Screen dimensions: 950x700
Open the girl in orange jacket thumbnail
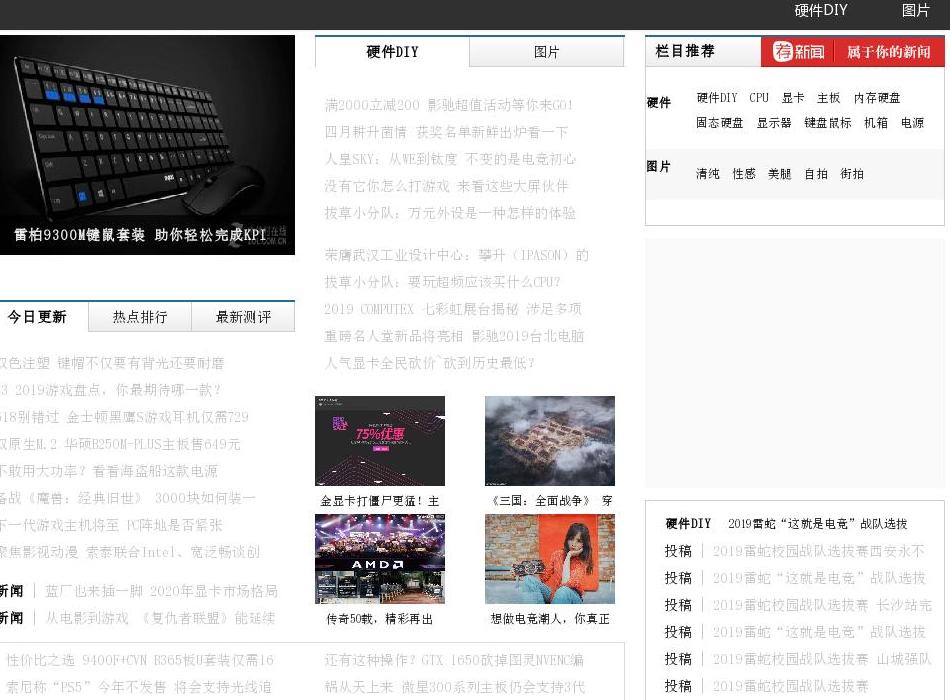click(x=550, y=559)
